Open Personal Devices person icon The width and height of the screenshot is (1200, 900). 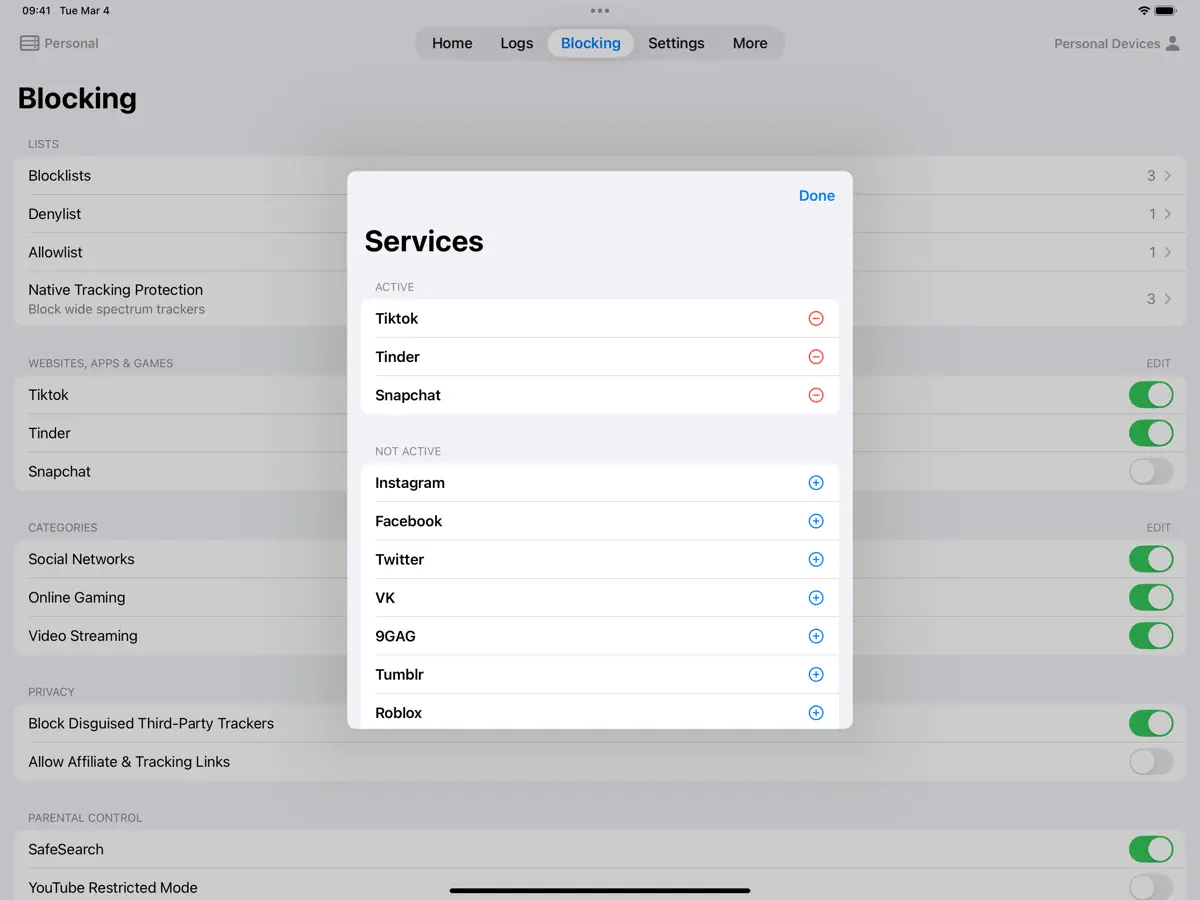(1173, 43)
